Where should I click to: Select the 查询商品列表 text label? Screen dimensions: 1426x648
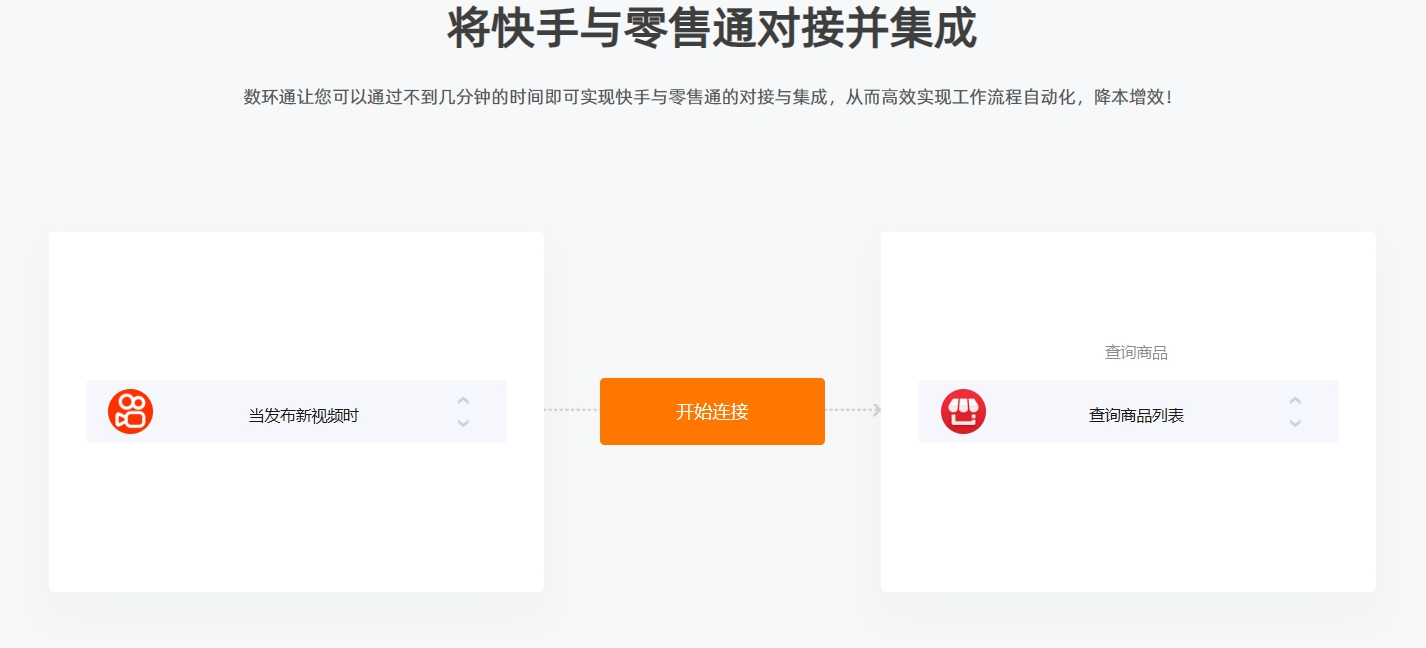coord(1136,416)
